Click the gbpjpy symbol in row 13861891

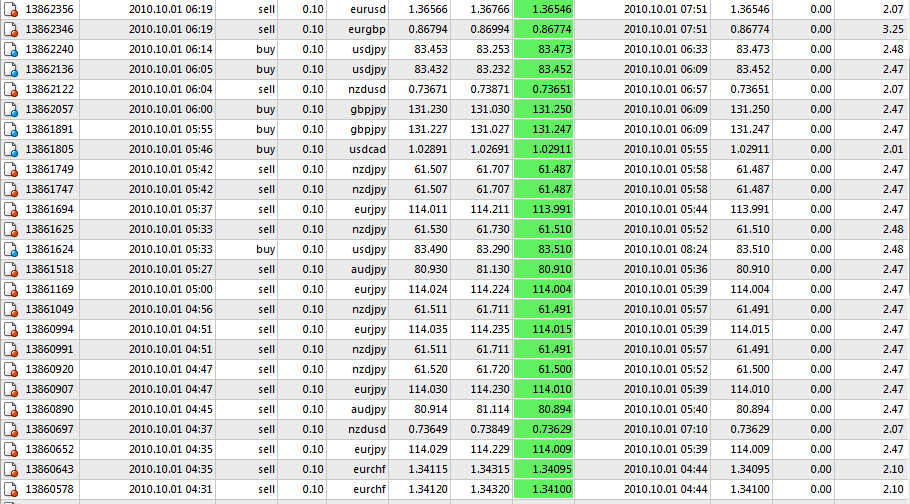coord(369,129)
